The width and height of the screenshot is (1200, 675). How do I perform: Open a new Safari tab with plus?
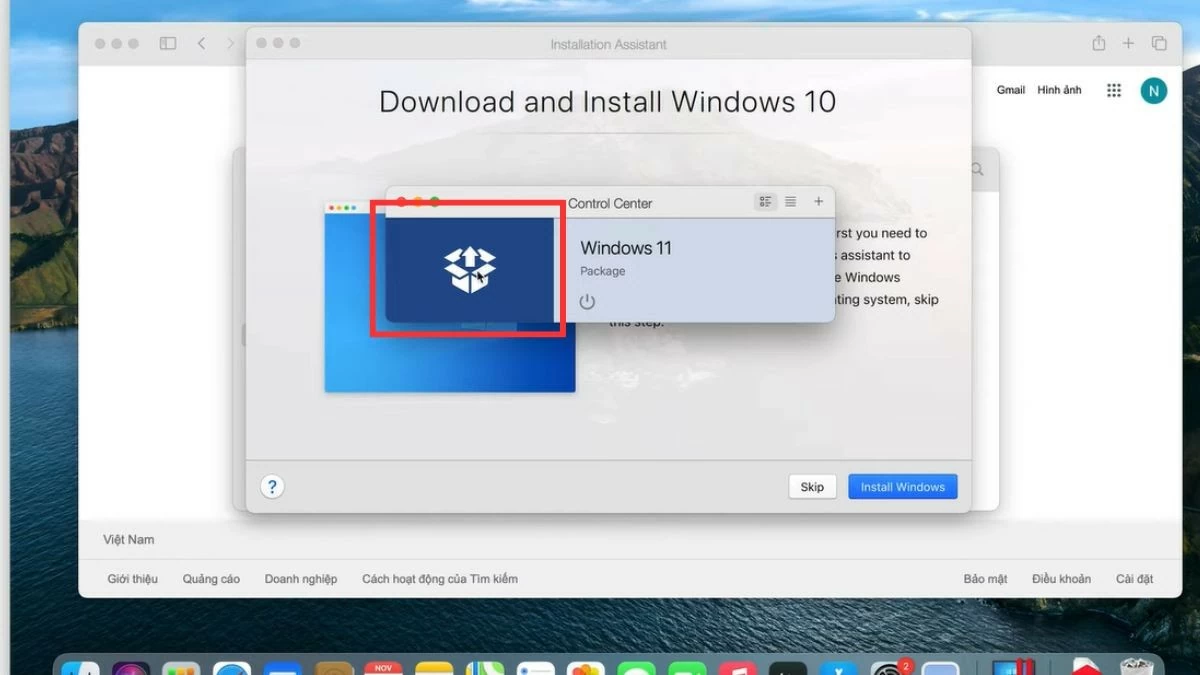click(1128, 44)
